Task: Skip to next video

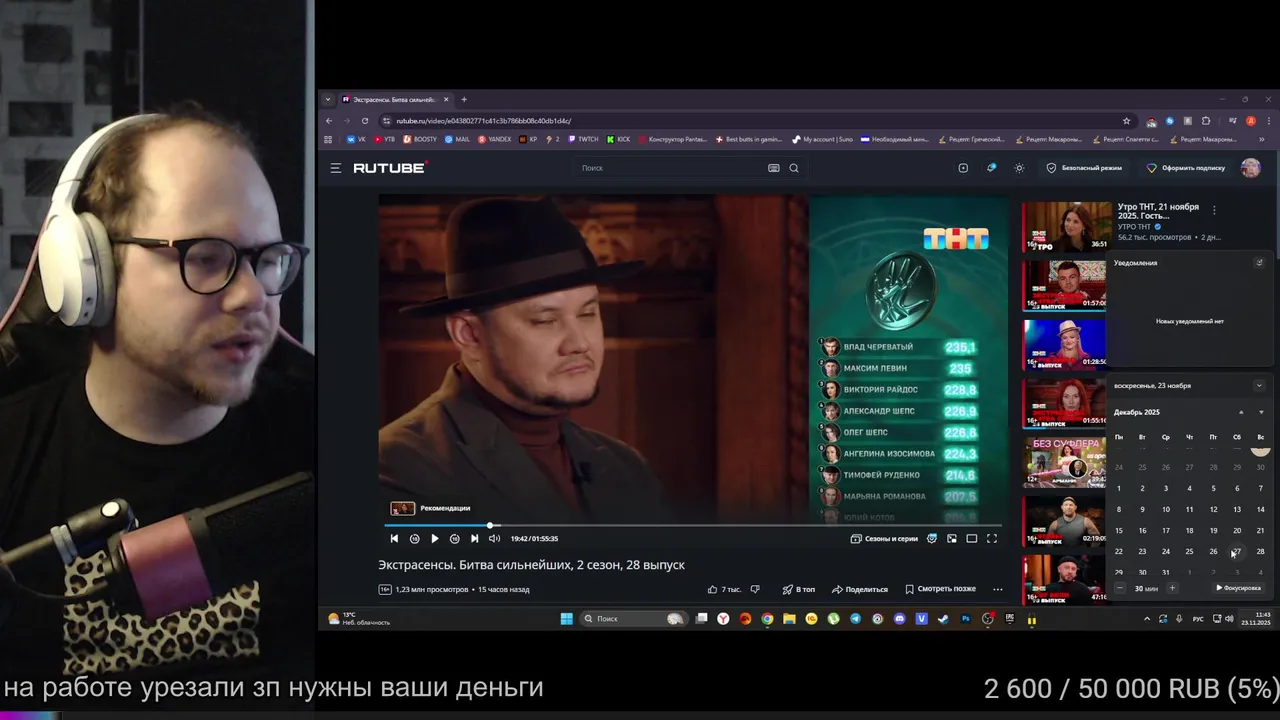Action: pyautogui.click(x=474, y=539)
